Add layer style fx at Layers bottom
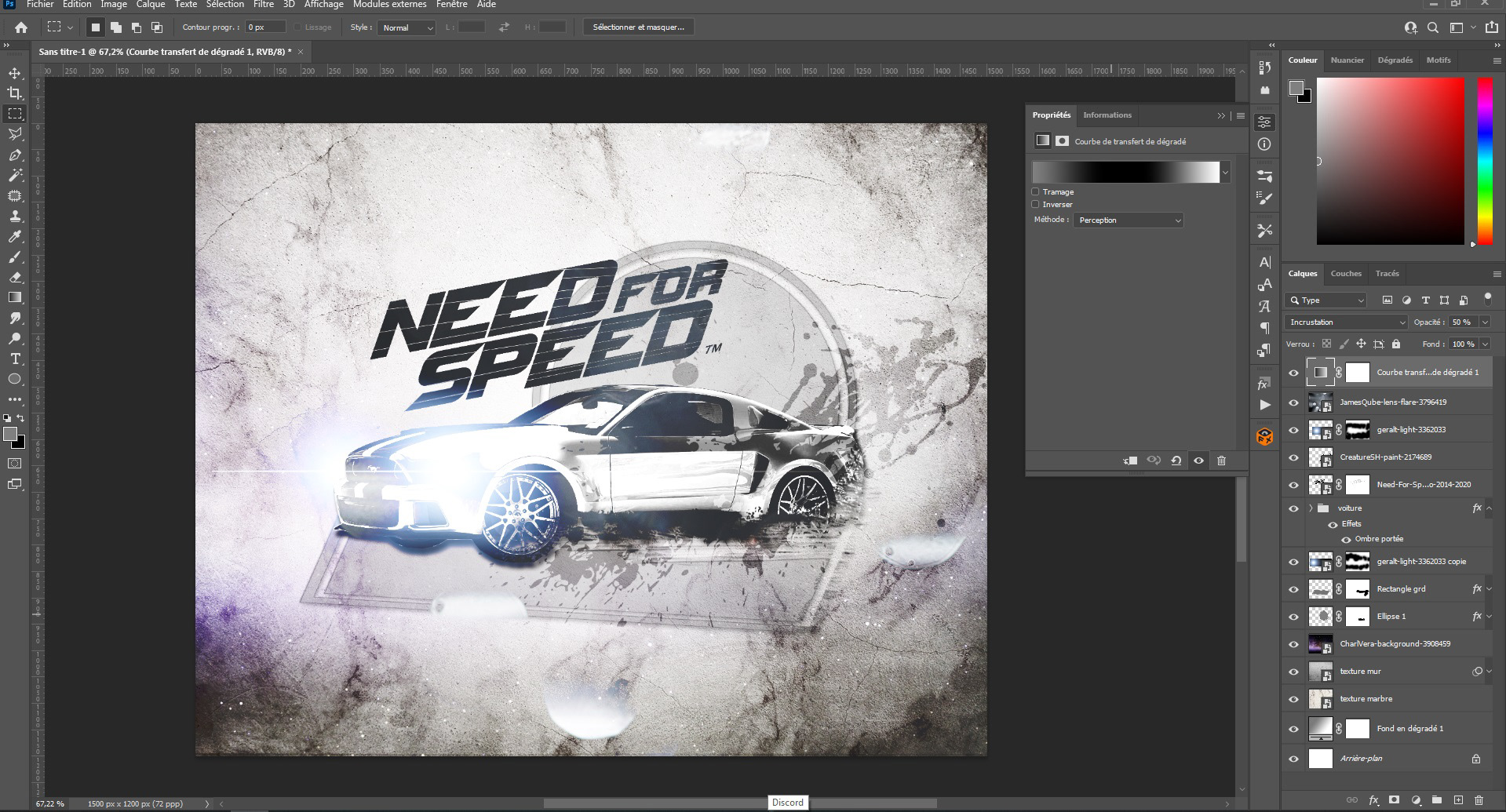This screenshot has height=812, width=1506. click(1373, 800)
